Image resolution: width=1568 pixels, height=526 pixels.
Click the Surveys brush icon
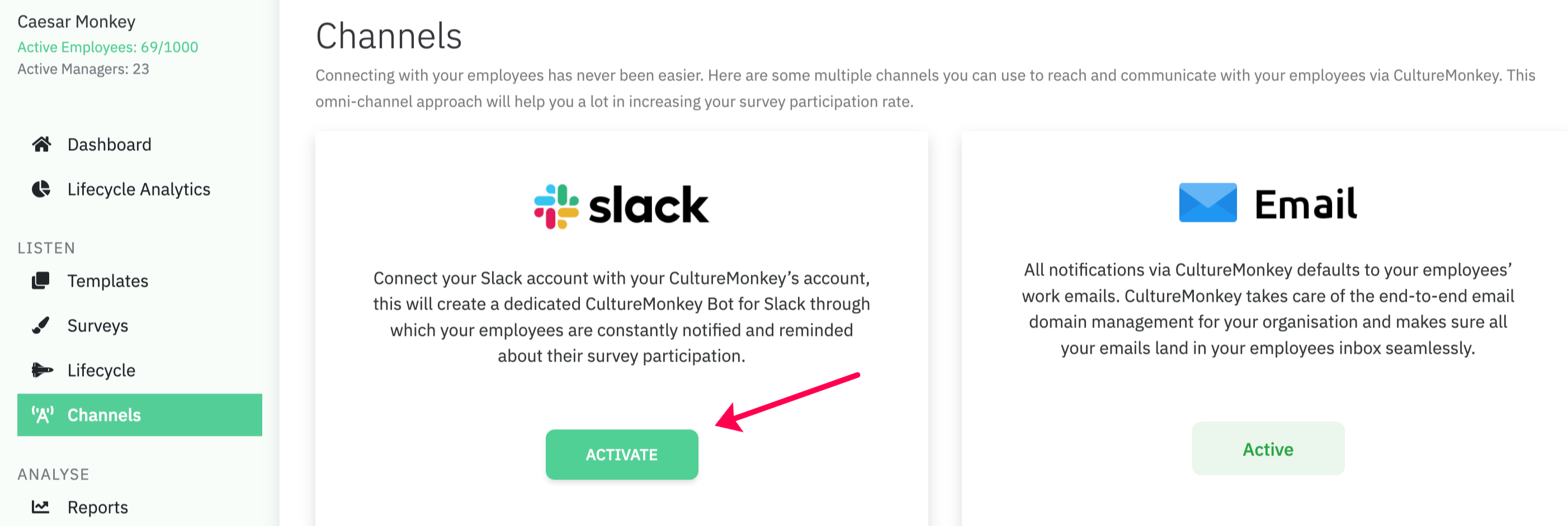(x=41, y=326)
